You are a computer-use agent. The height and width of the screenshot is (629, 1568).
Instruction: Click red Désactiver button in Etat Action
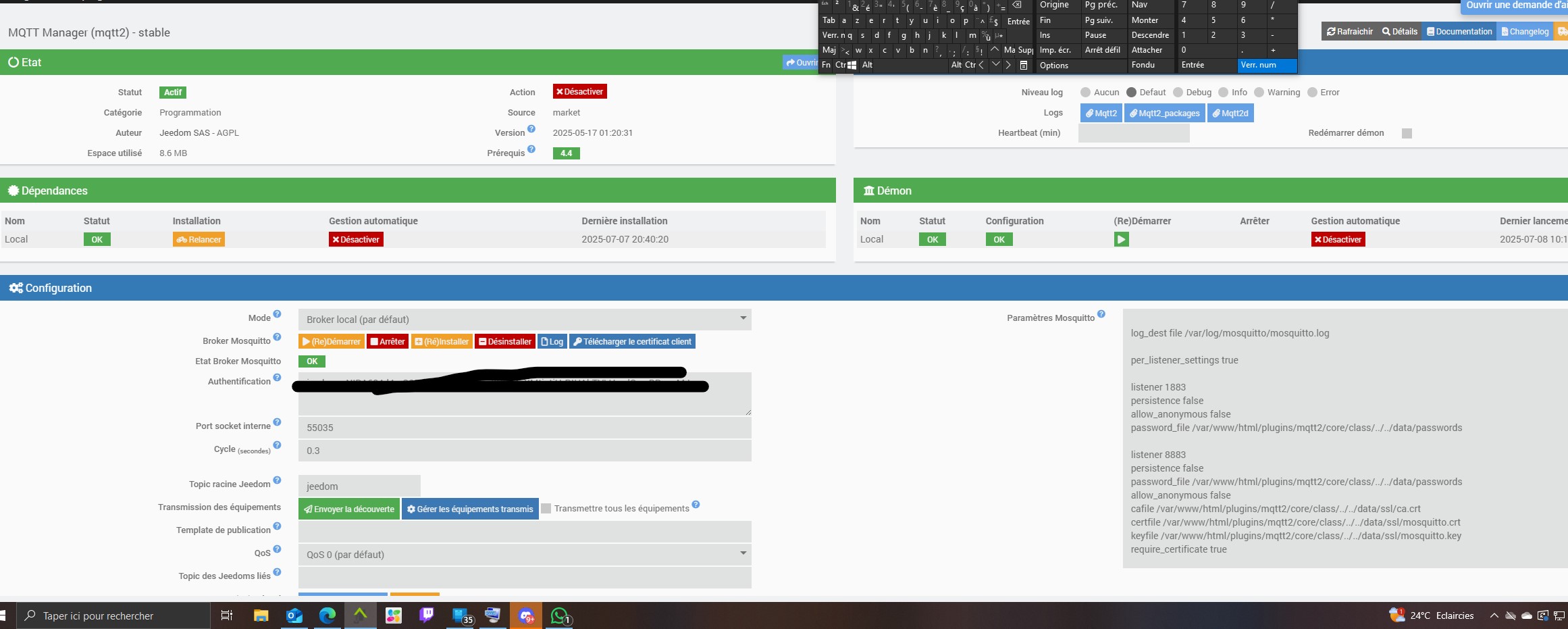pos(579,91)
